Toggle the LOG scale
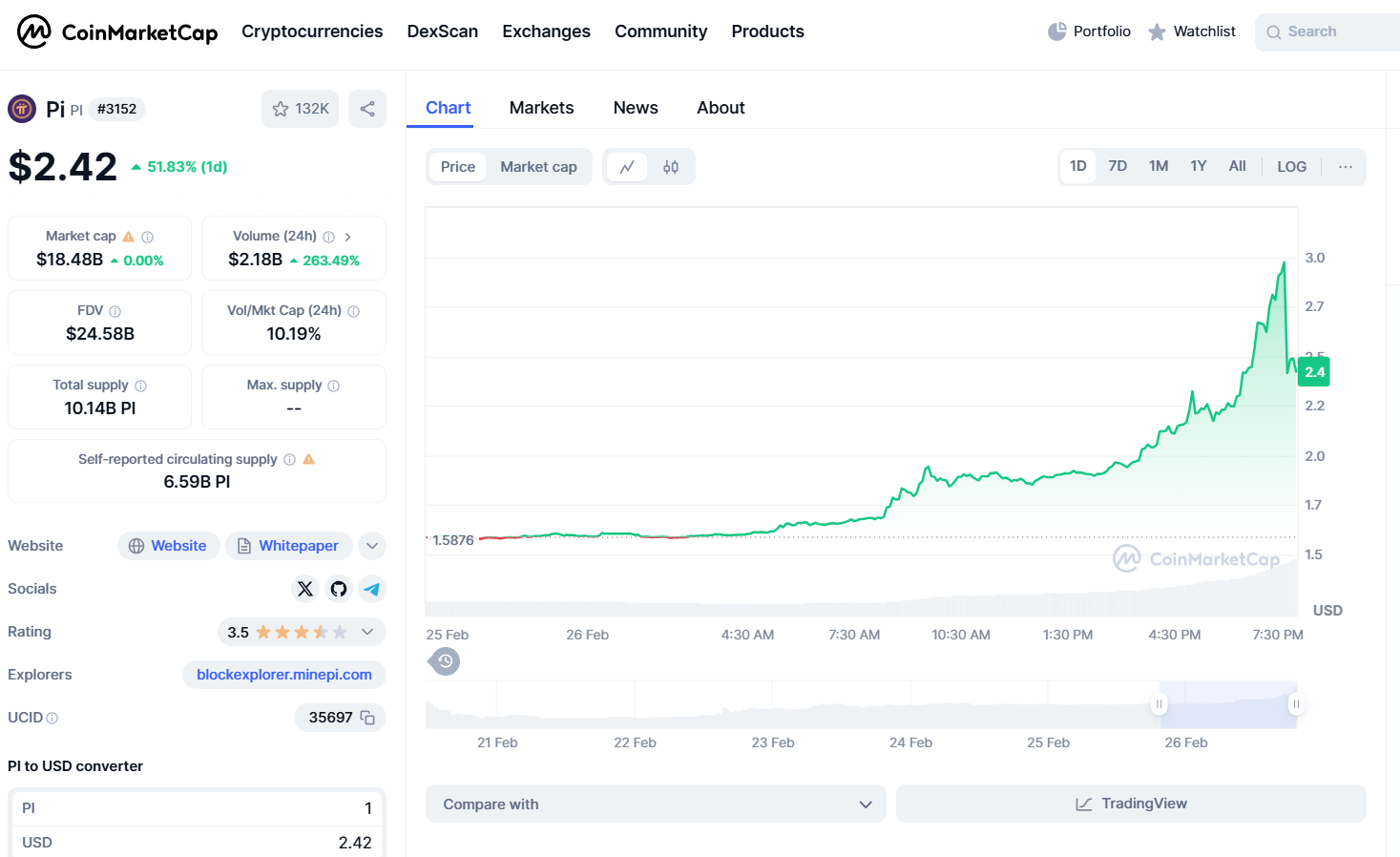 [1292, 167]
